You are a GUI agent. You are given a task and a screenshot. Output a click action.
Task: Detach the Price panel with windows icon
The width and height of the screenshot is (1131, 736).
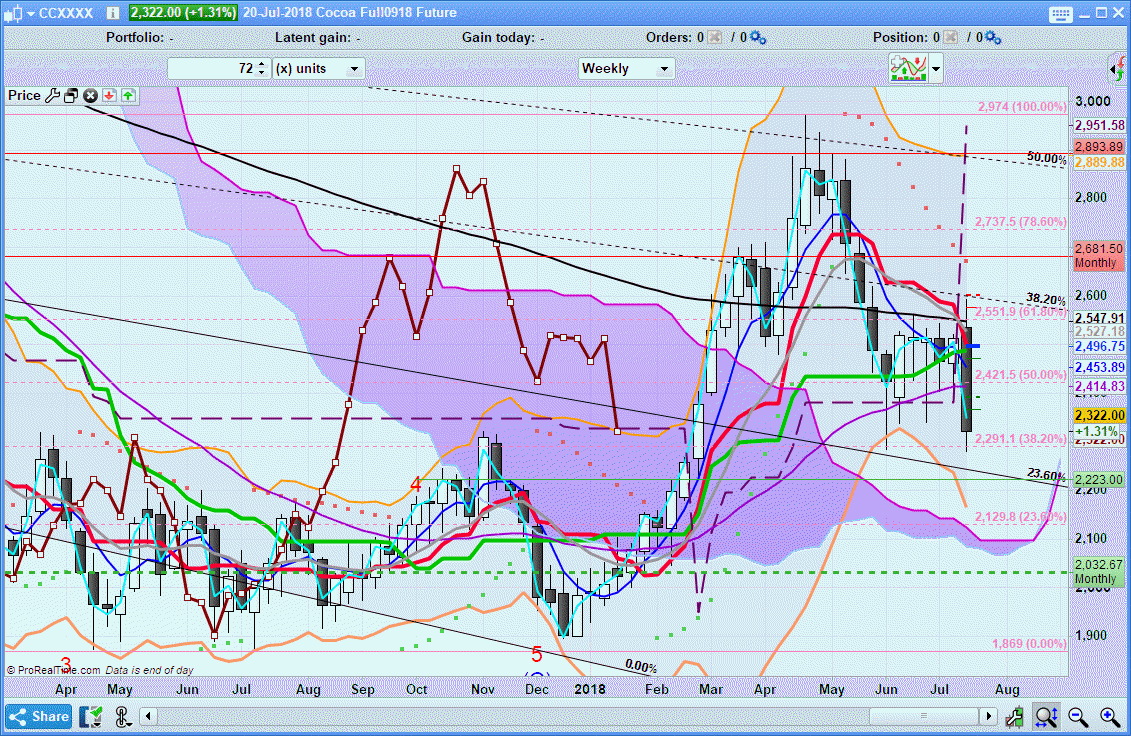71,96
